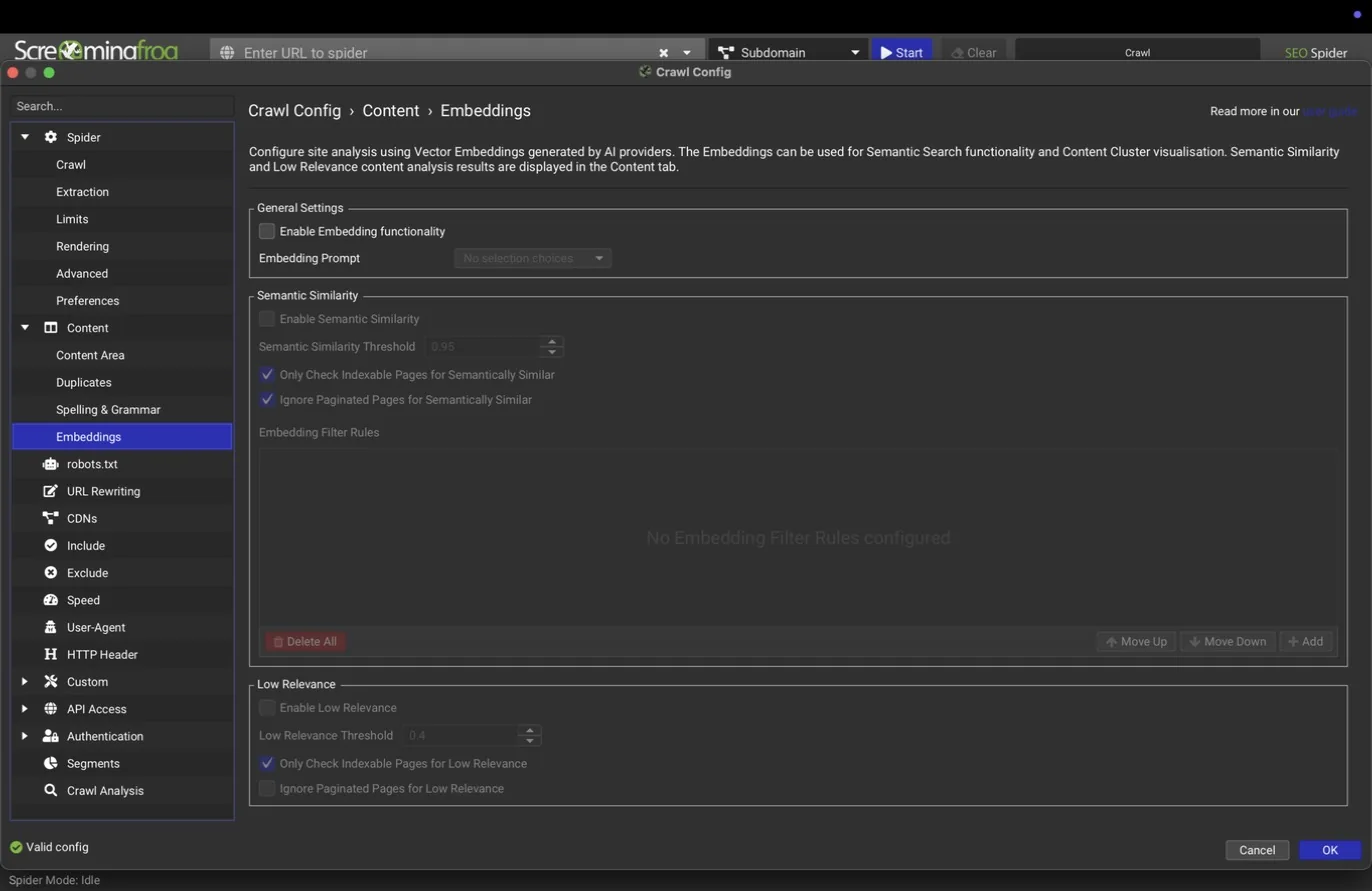Toggle Only Check Indexable Pages for Semantically Similar
Image resolution: width=1372 pixels, height=891 pixels.
[x=267, y=375]
